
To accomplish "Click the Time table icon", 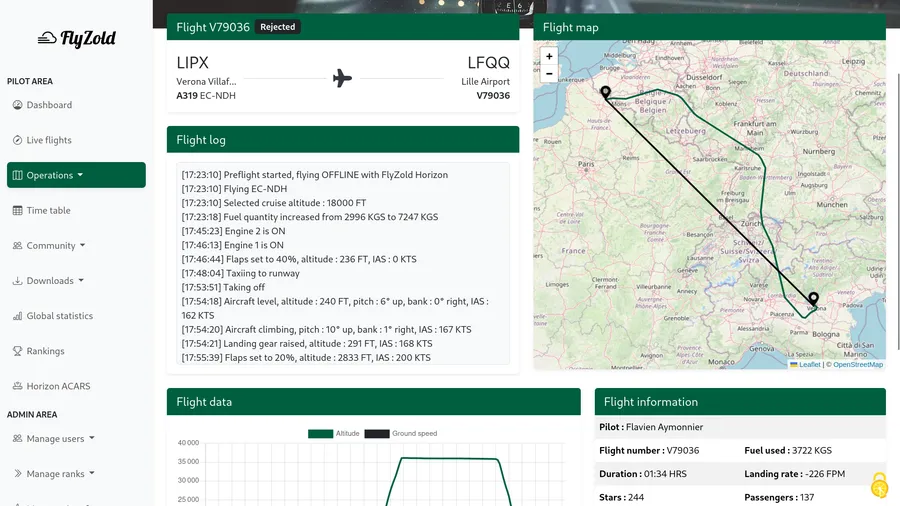I will (18, 211).
